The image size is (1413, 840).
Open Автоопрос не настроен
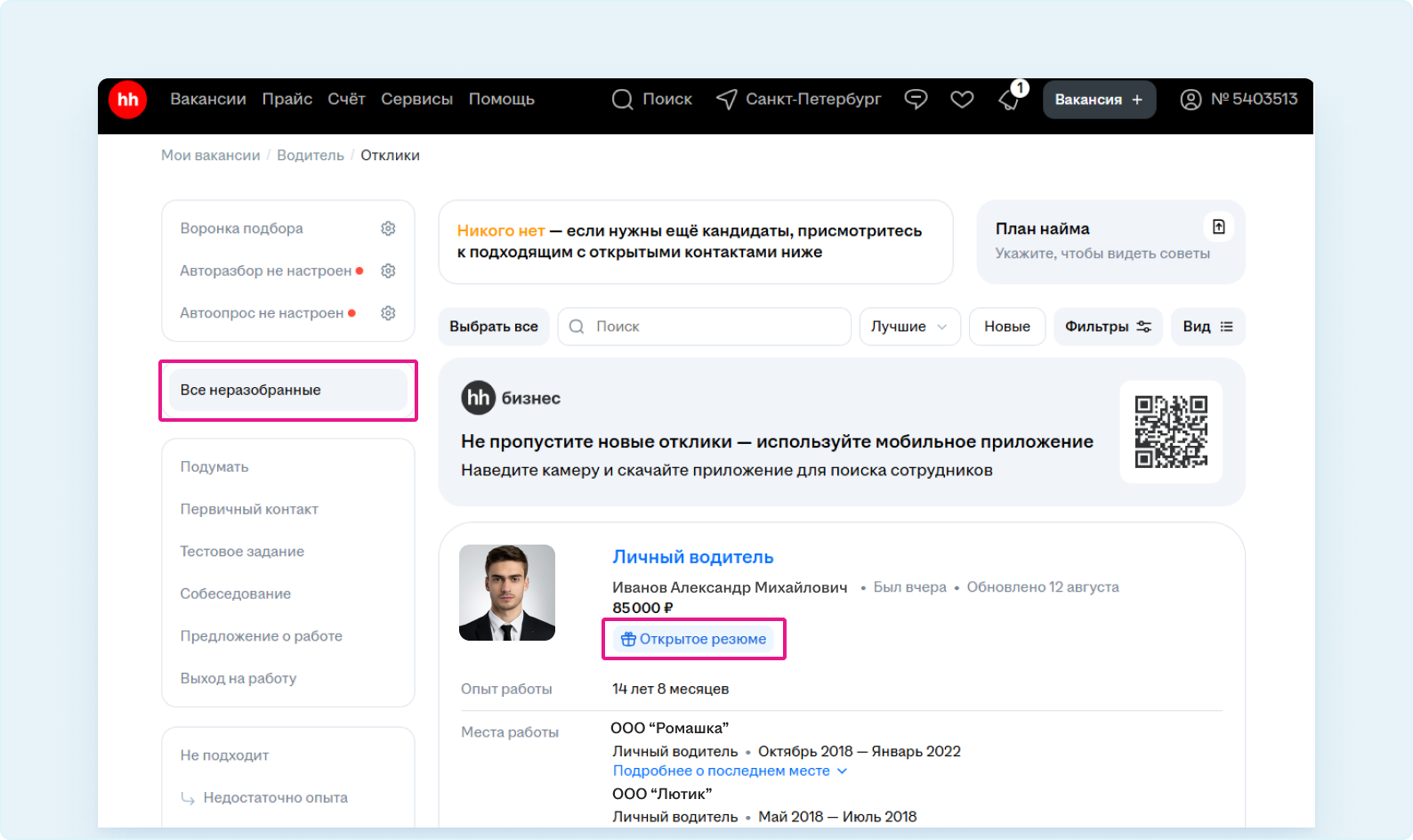click(x=262, y=313)
